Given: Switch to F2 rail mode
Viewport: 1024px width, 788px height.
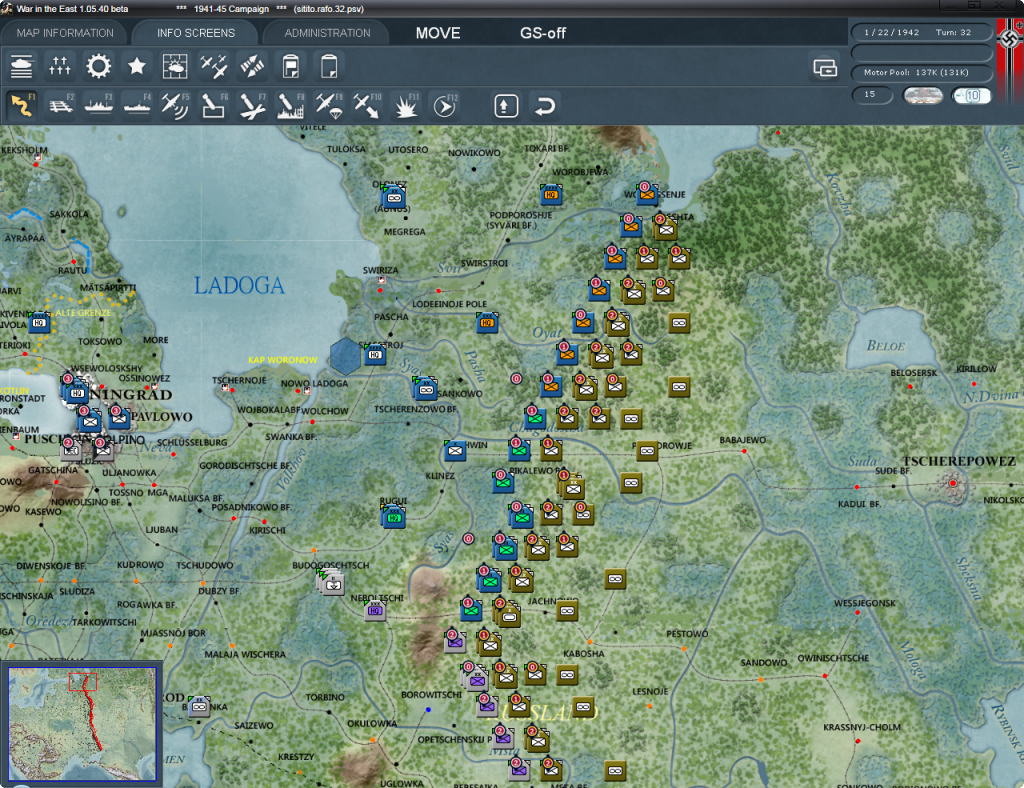Looking at the screenshot, I should (x=61, y=106).
